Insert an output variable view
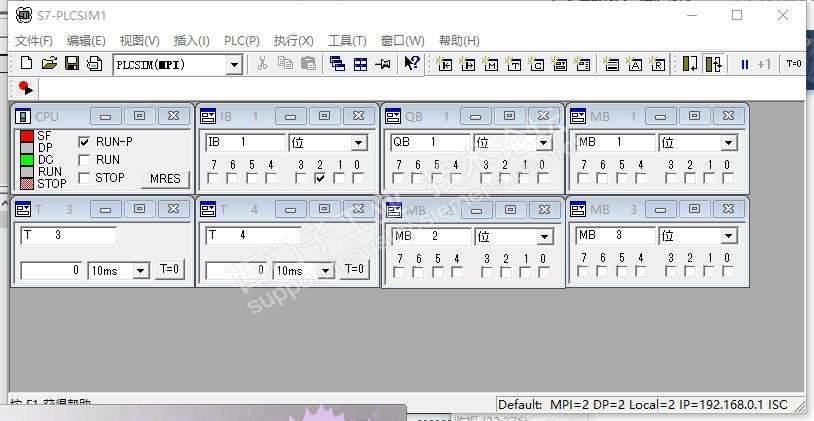 point(467,64)
